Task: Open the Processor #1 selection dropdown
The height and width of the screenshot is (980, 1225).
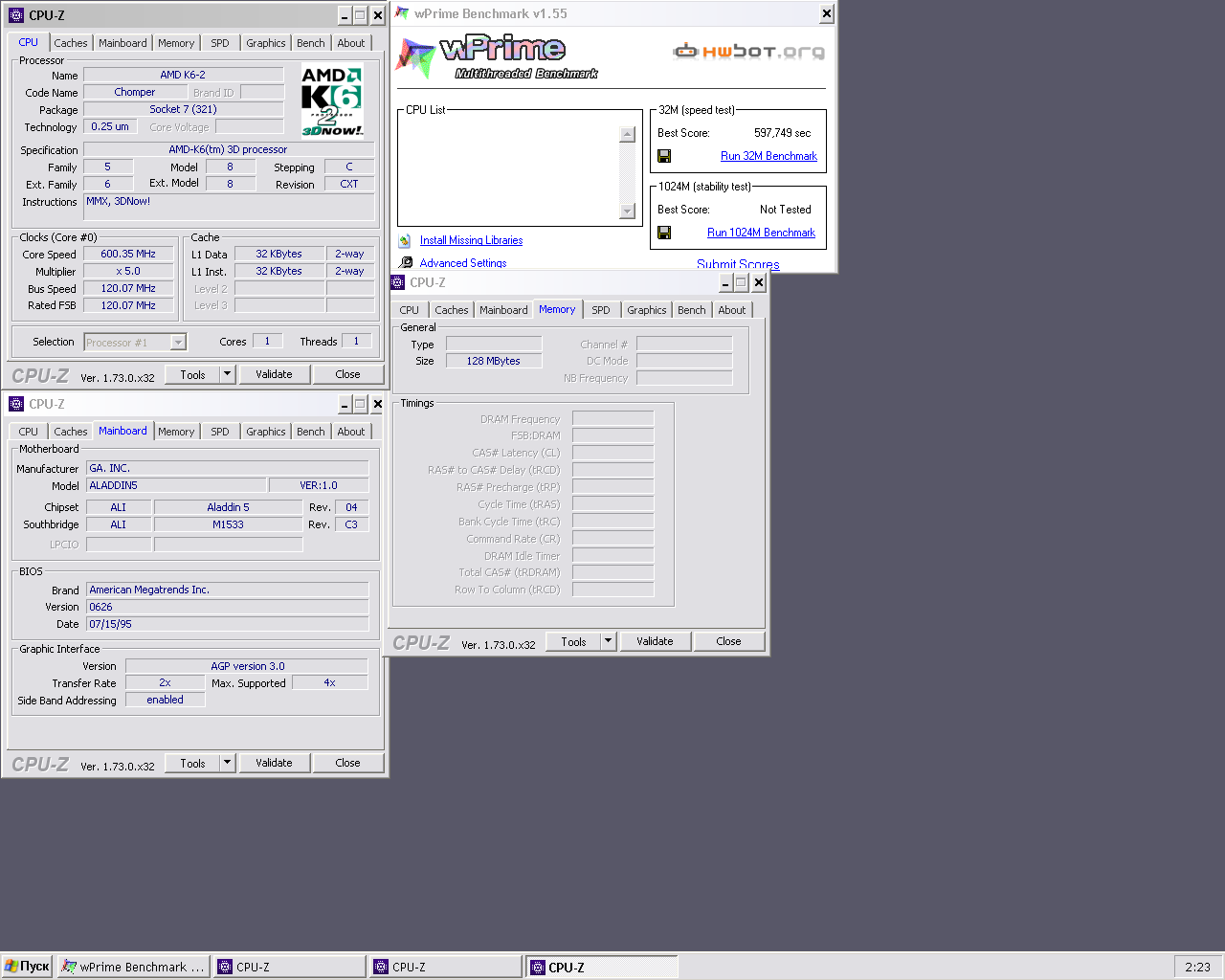Action: pos(178,342)
